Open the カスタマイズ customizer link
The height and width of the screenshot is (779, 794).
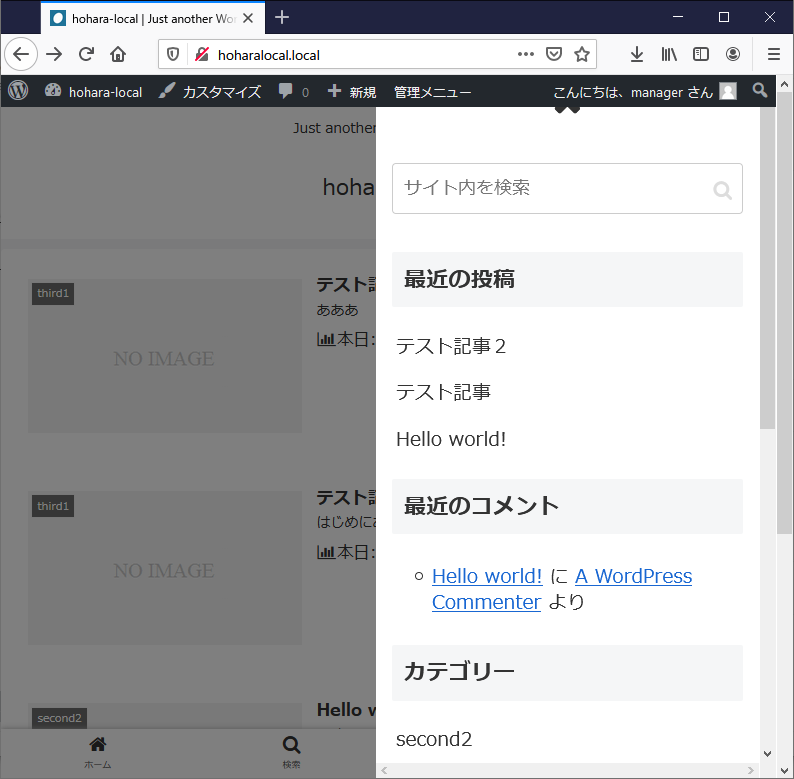[x=210, y=92]
